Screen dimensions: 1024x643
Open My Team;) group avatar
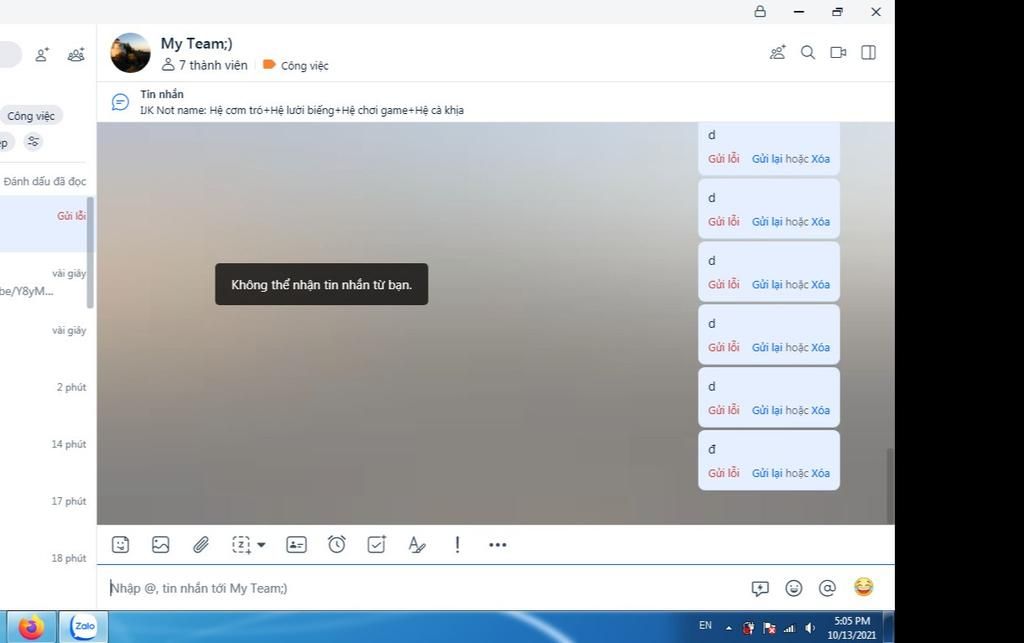pos(130,53)
